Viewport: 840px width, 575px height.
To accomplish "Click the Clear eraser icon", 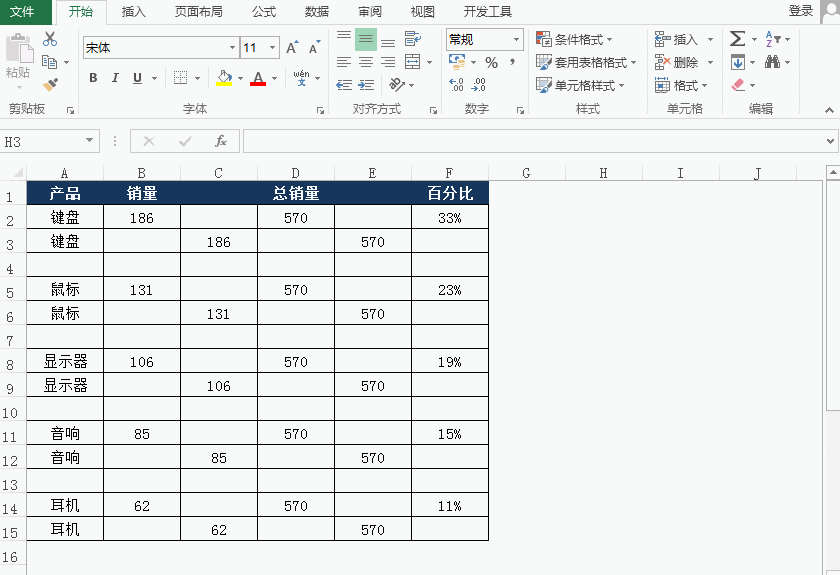I will (x=738, y=85).
